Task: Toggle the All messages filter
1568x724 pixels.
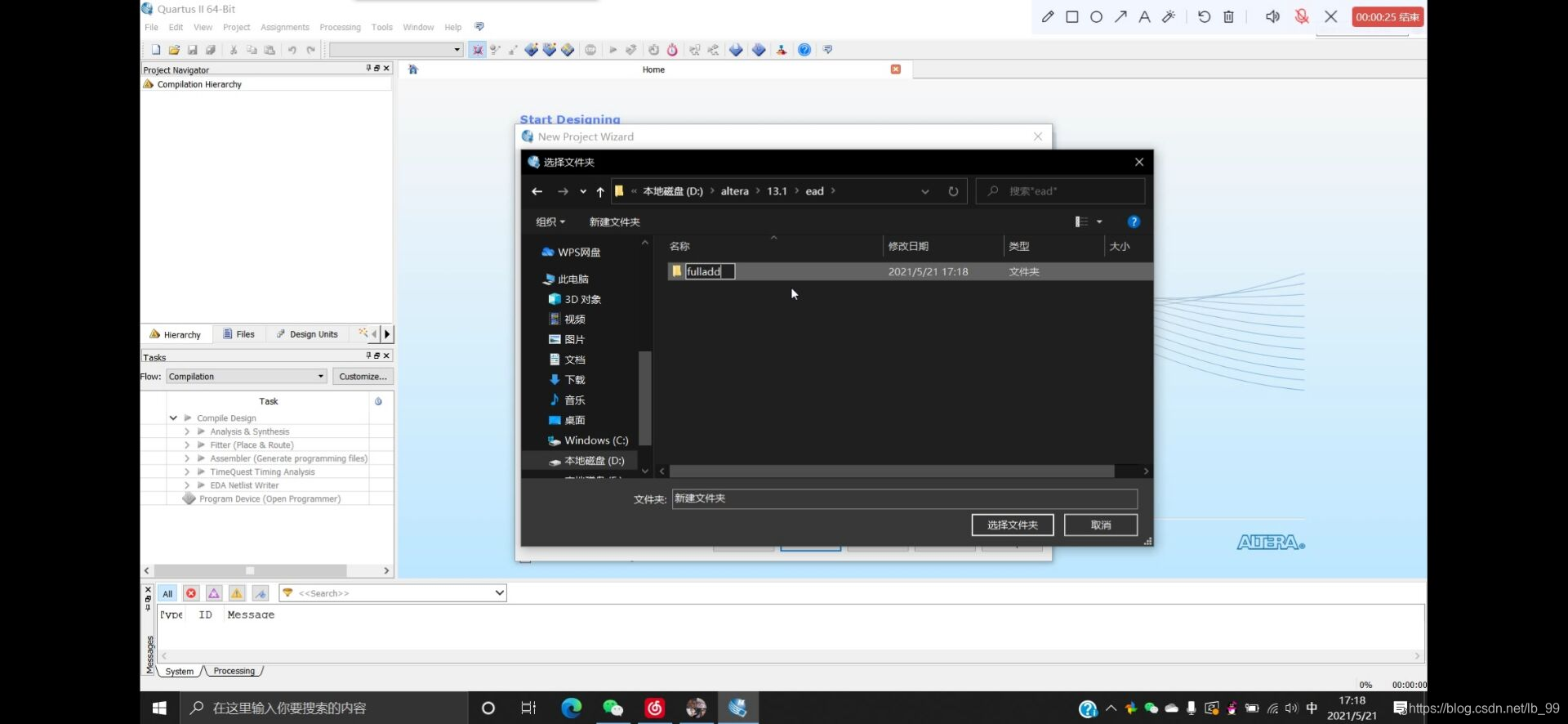Action: coord(167,593)
